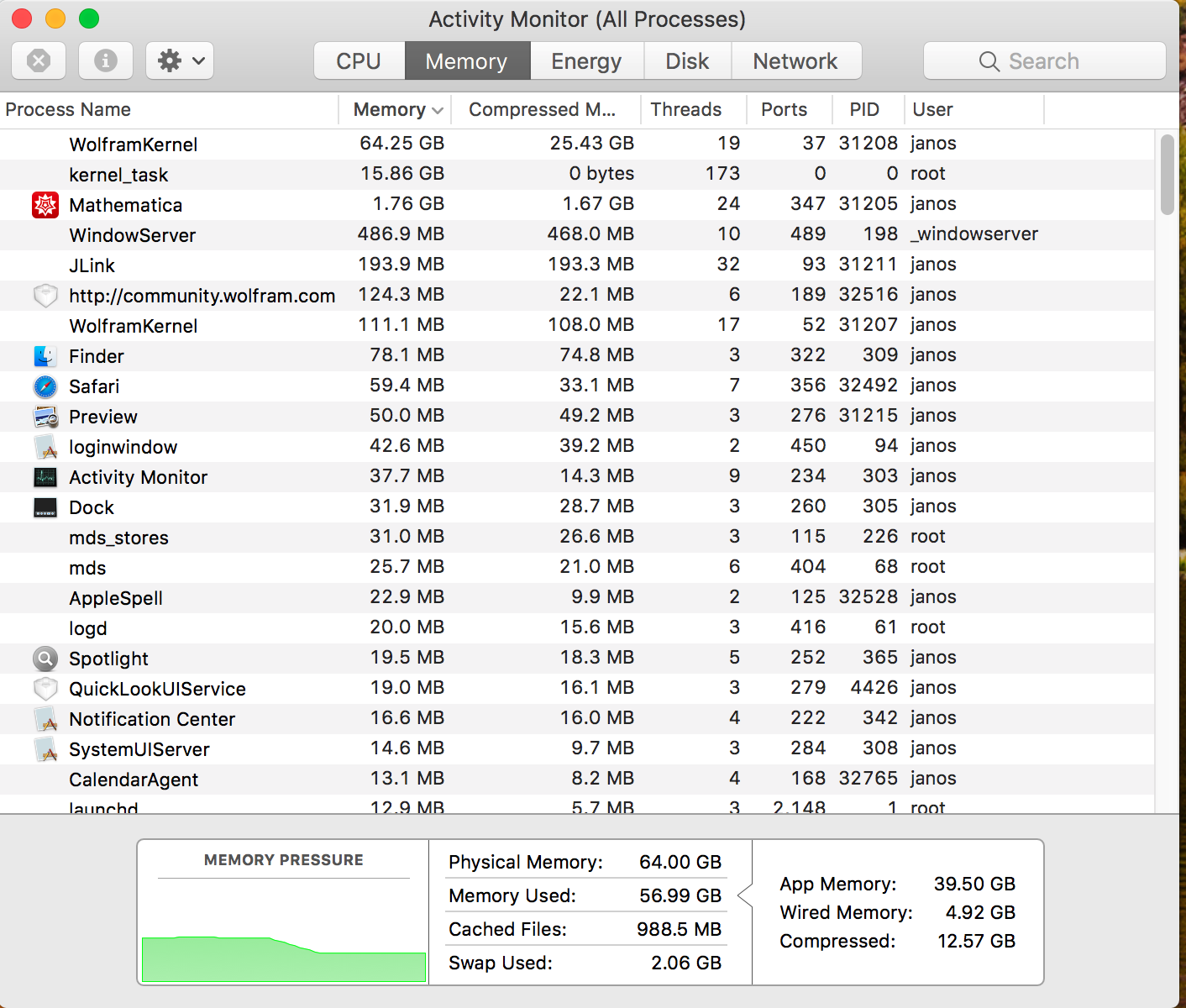Select the WolframKernel 64.25 GB row
This screenshot has height=1008, width=1186.
[x=577, y=144]
